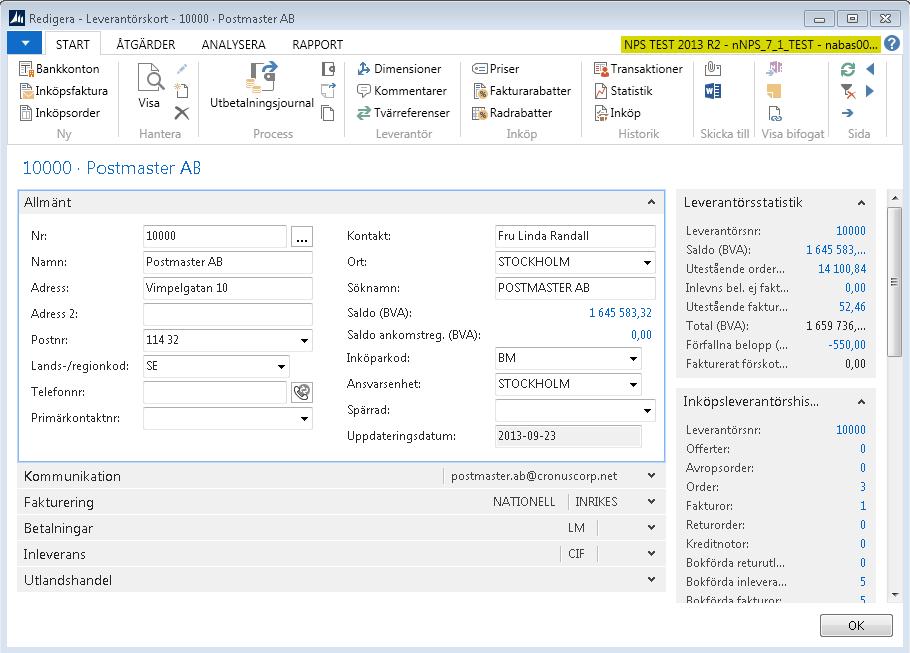Screen dimensions: 910x653
Task: Click the phone dial icon beside Telefonnr
Action: 302,392
